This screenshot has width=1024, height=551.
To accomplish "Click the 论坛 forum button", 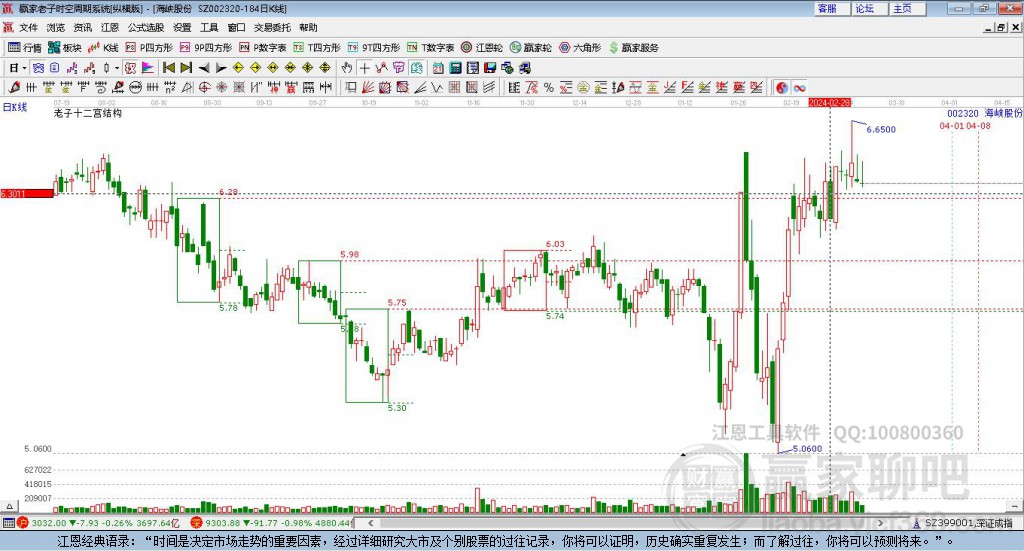I will tap(869, 8).
